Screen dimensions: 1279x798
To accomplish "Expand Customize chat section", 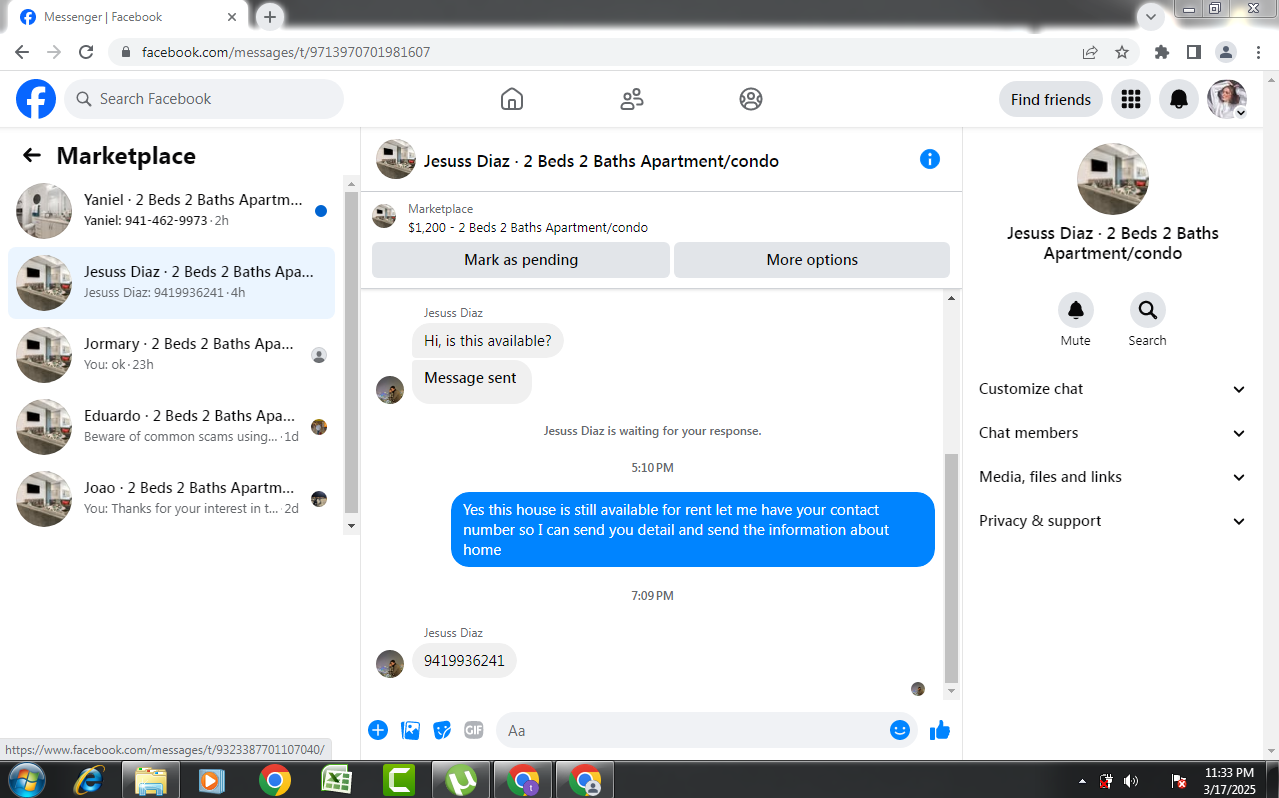I will tap(1111, 389).
